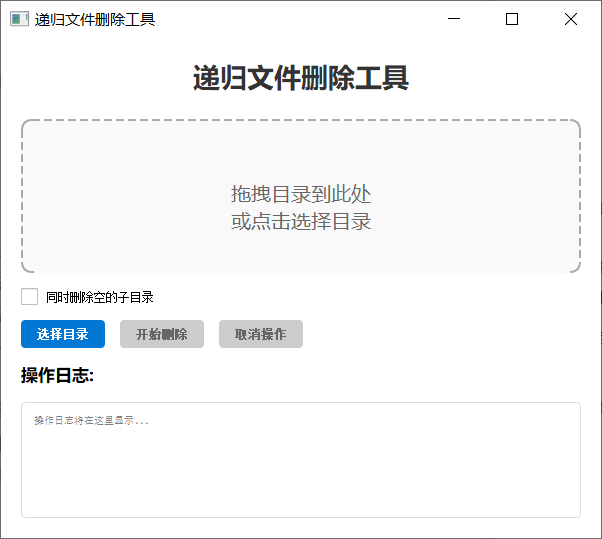Click the 操作日志: label
The height and width of the screenshot is (539, 602).
pos(58,375)
